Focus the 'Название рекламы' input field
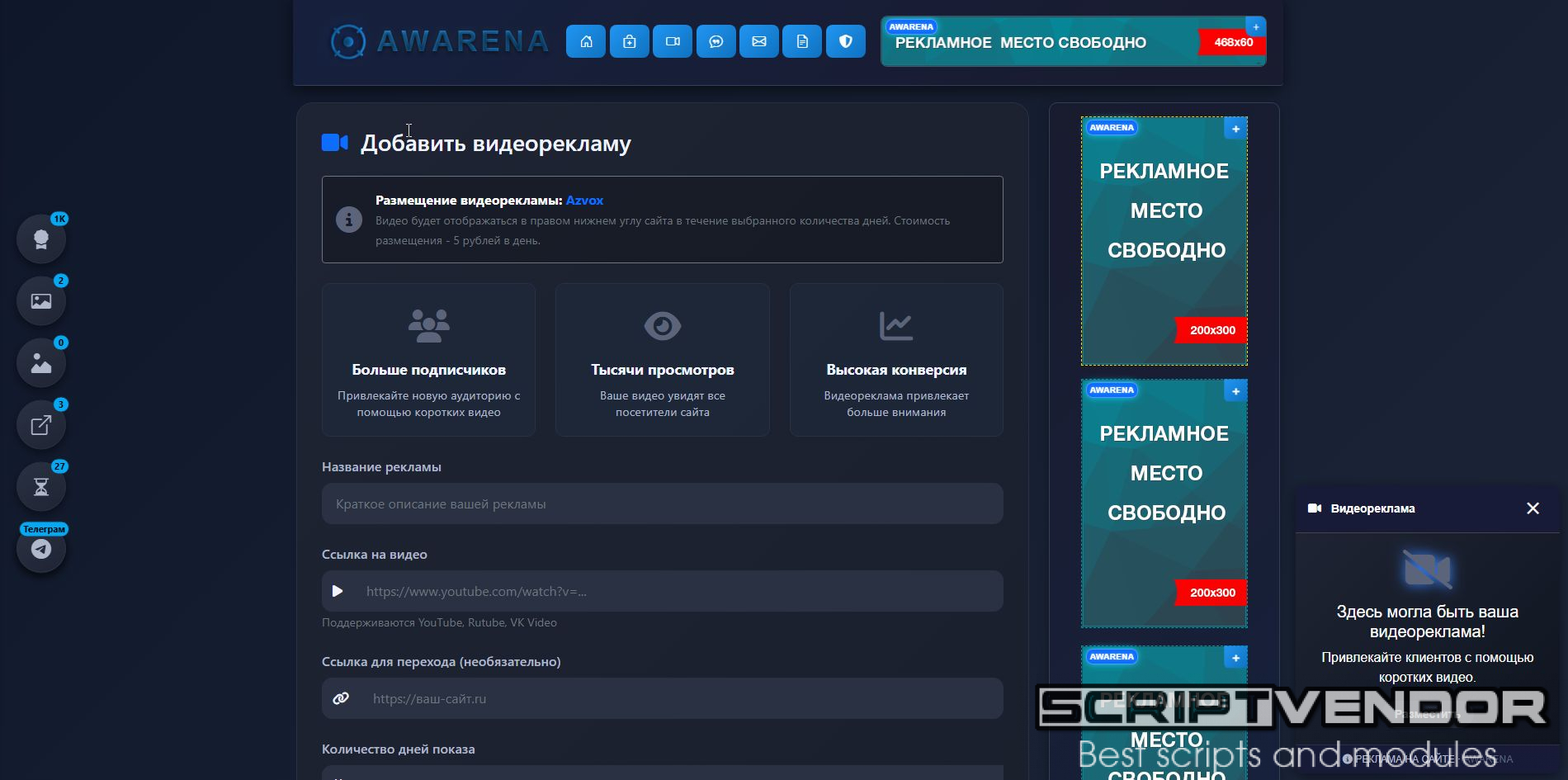The width and height of the screenshot is (1568, 780). tap(662, 503)
